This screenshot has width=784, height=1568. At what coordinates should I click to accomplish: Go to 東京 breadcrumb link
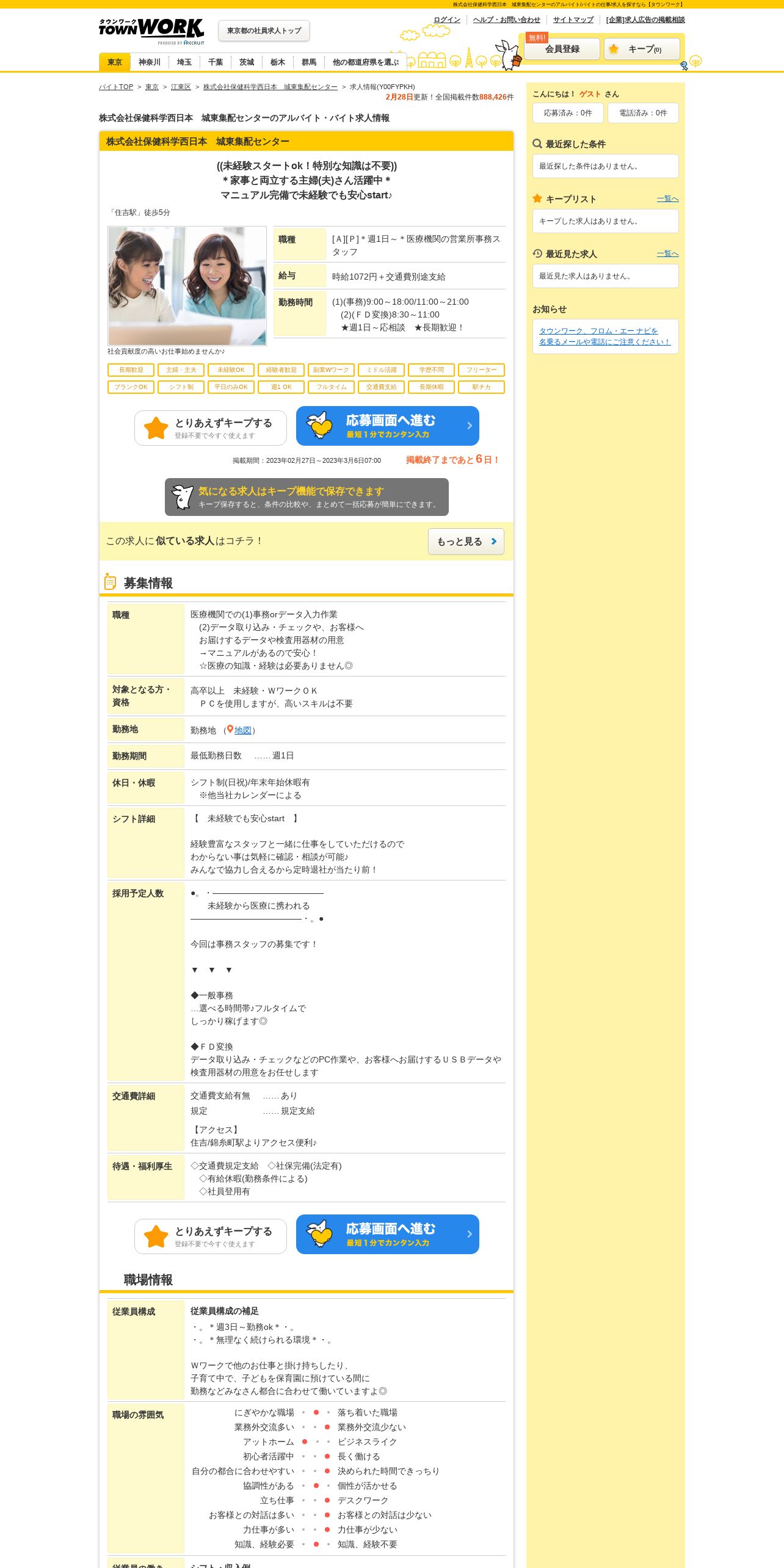(152, 87)
